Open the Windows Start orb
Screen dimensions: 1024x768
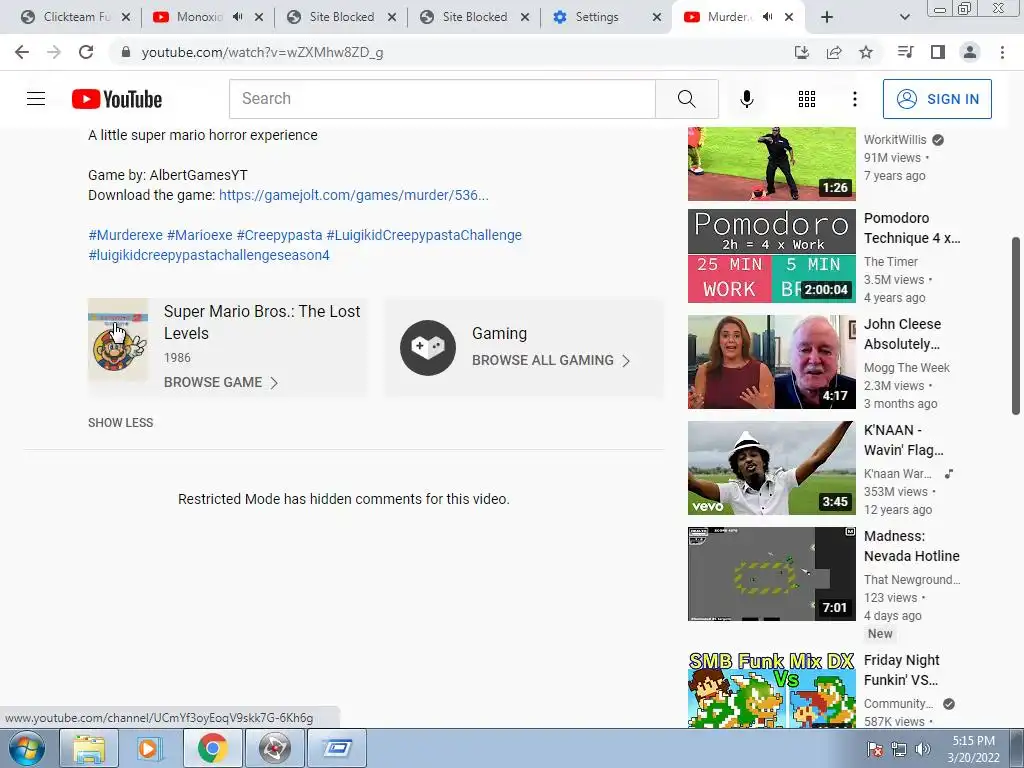tap(26, 748)
